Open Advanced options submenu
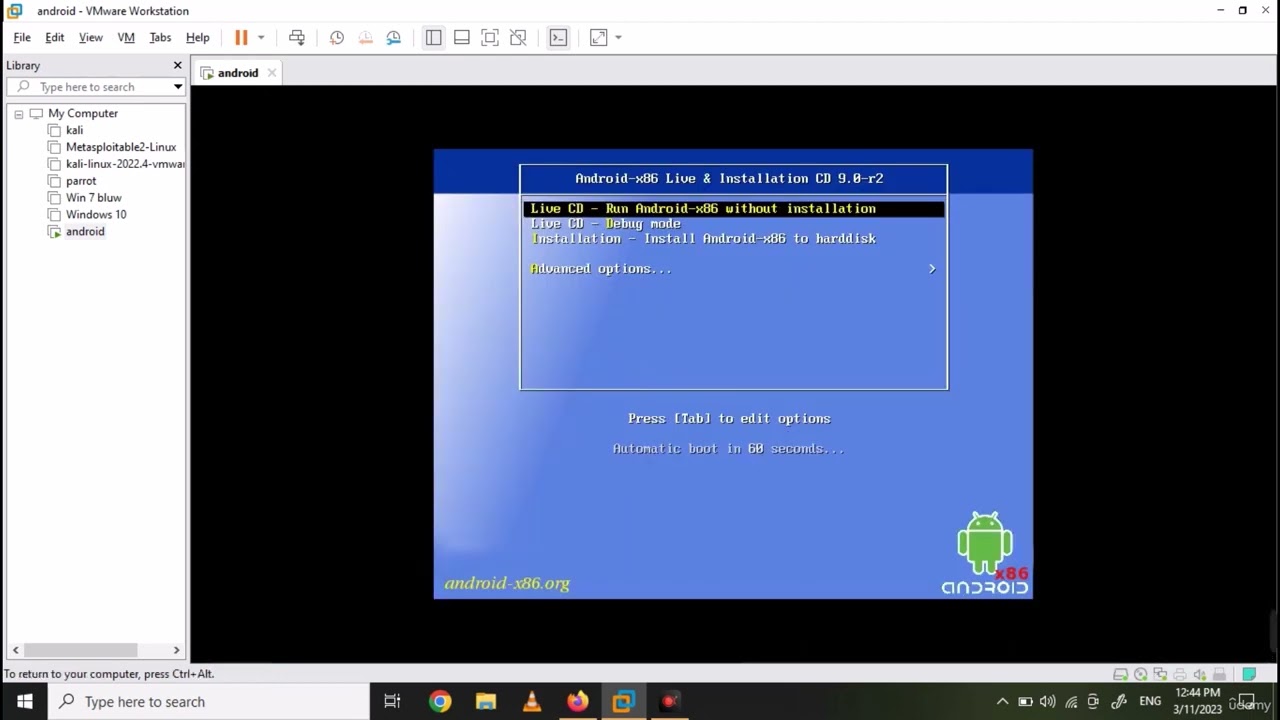The image size is (1280, 720). tap(733, 269)
